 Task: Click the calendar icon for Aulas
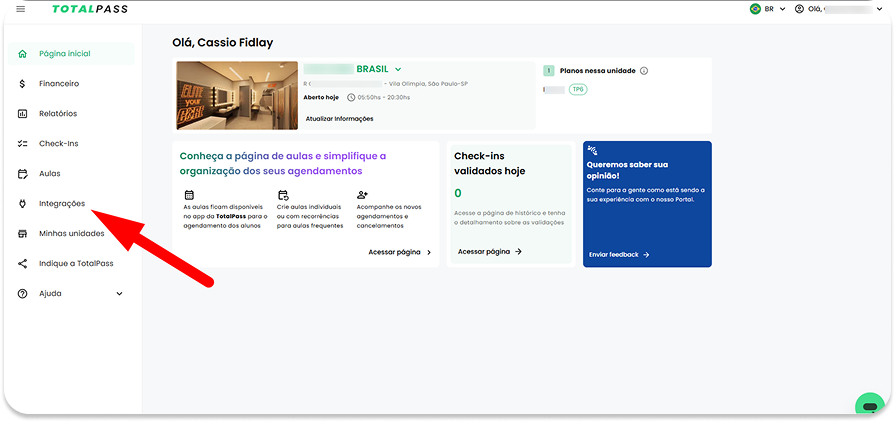[22, 174]
